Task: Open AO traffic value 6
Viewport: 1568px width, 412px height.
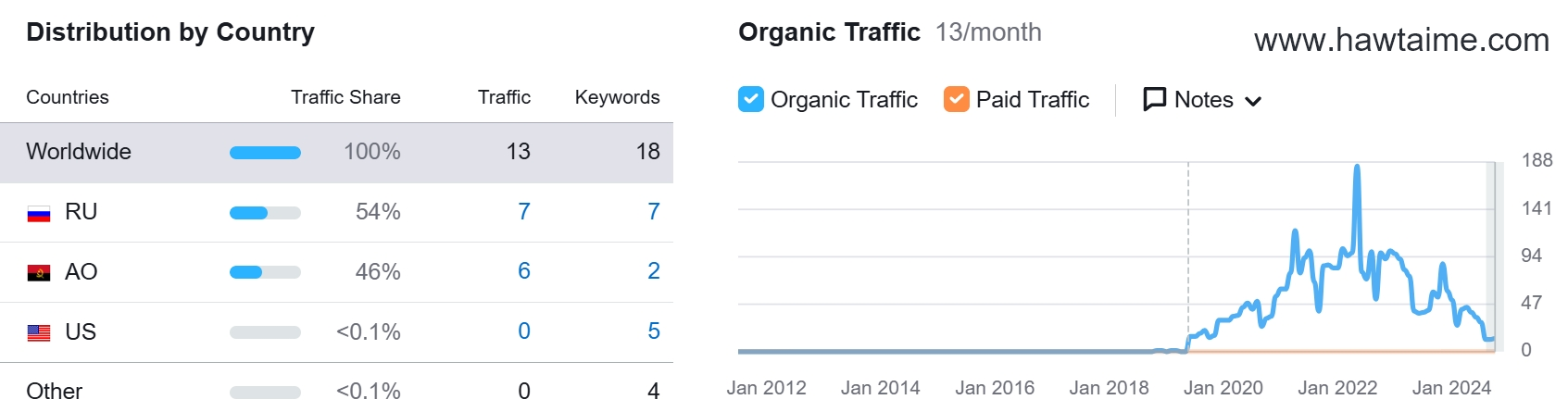Action: click(x=524, y=271)
